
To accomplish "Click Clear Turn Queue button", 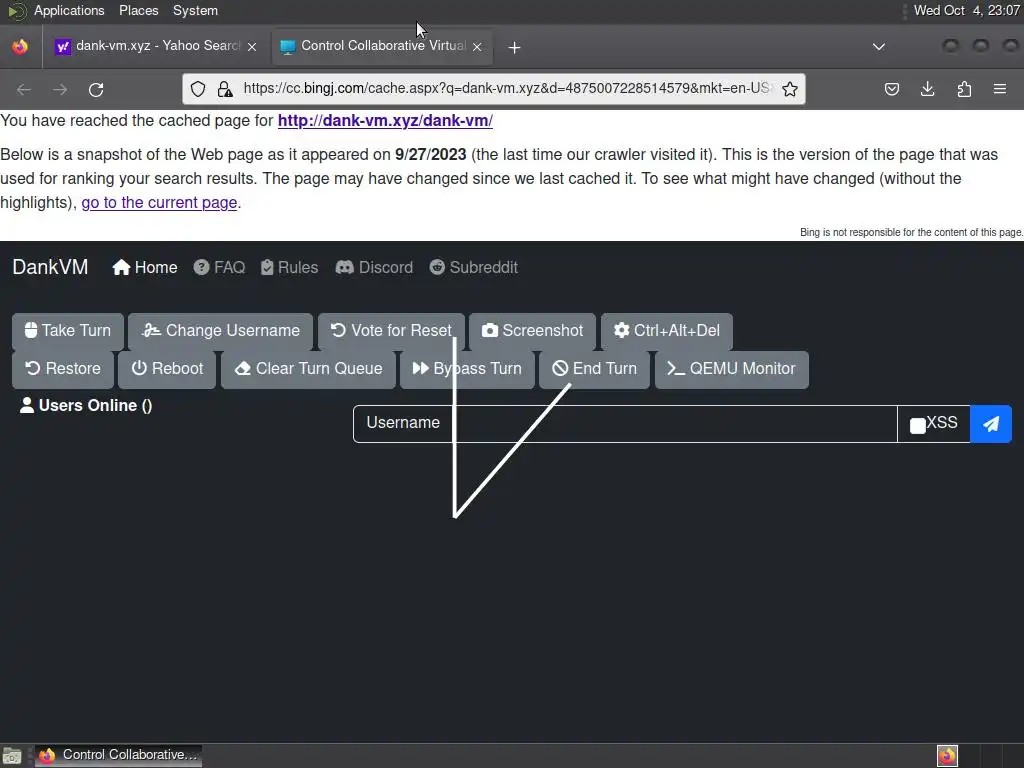I will pyautogui.click(x=308, y=368).
